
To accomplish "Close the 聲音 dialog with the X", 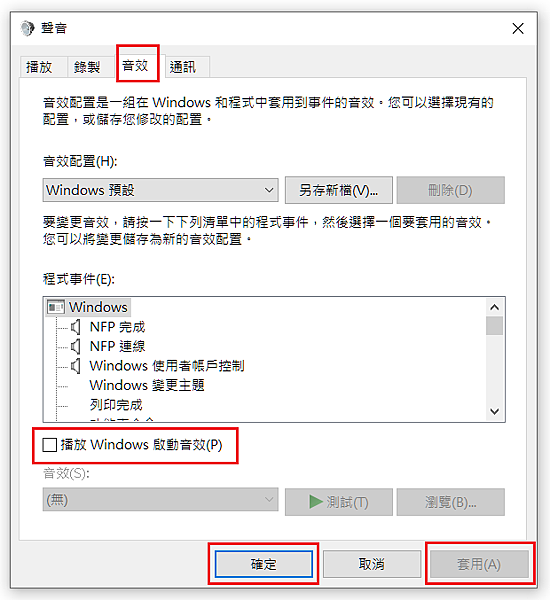I will click(518, 28).
